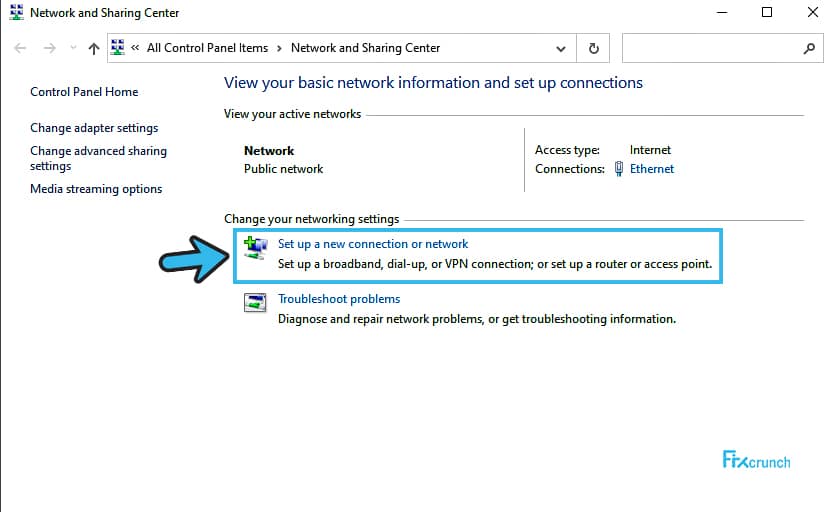The width and height of the screenshot is (836, 512).
Task: Minimize the Network and Sharing Center window
Action: pos(722,12)
